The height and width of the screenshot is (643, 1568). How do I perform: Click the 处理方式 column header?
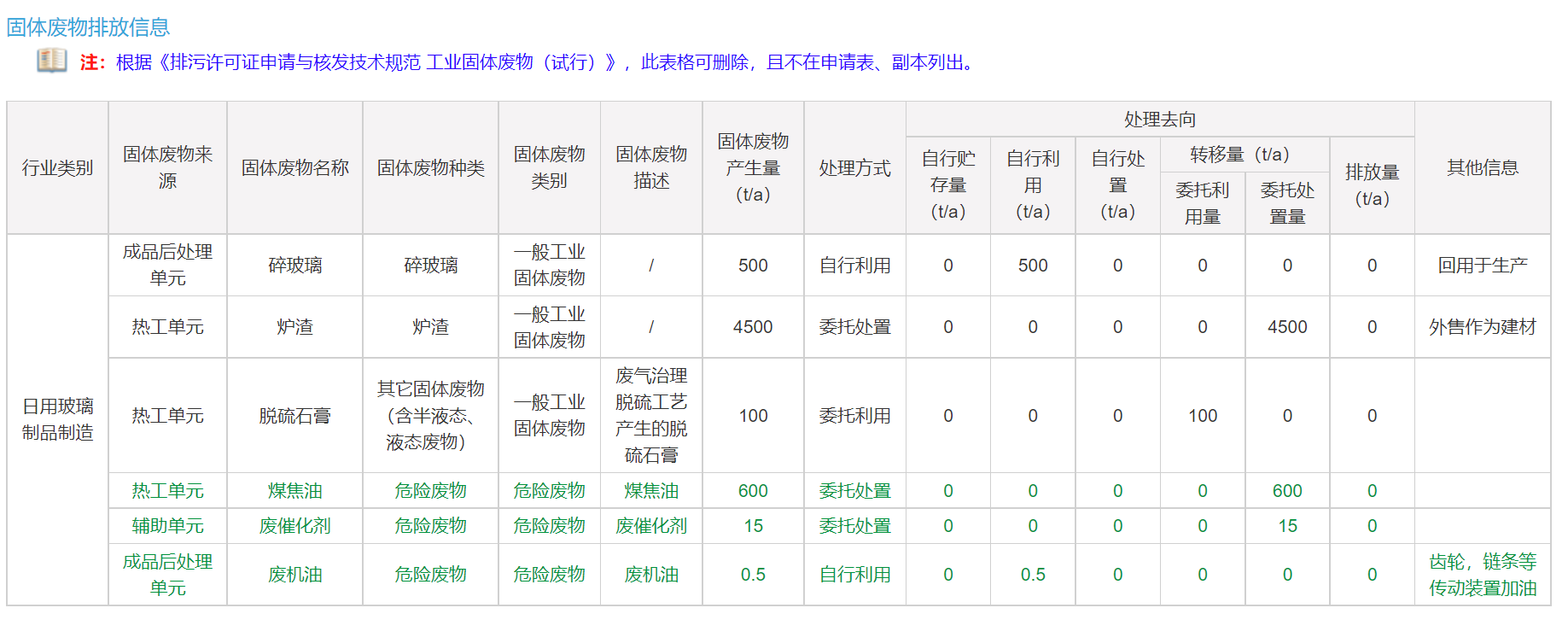pyautogui.click(x=854, y=168)
